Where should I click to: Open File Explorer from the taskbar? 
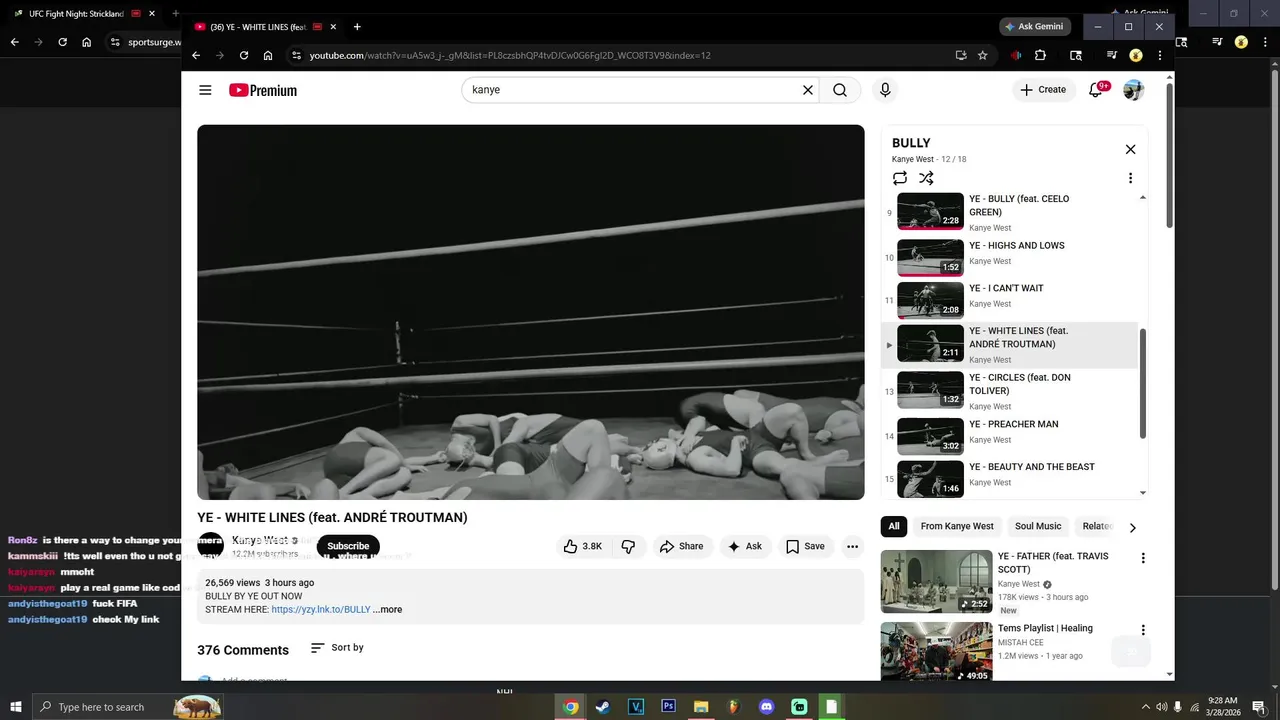pos(701,707)
